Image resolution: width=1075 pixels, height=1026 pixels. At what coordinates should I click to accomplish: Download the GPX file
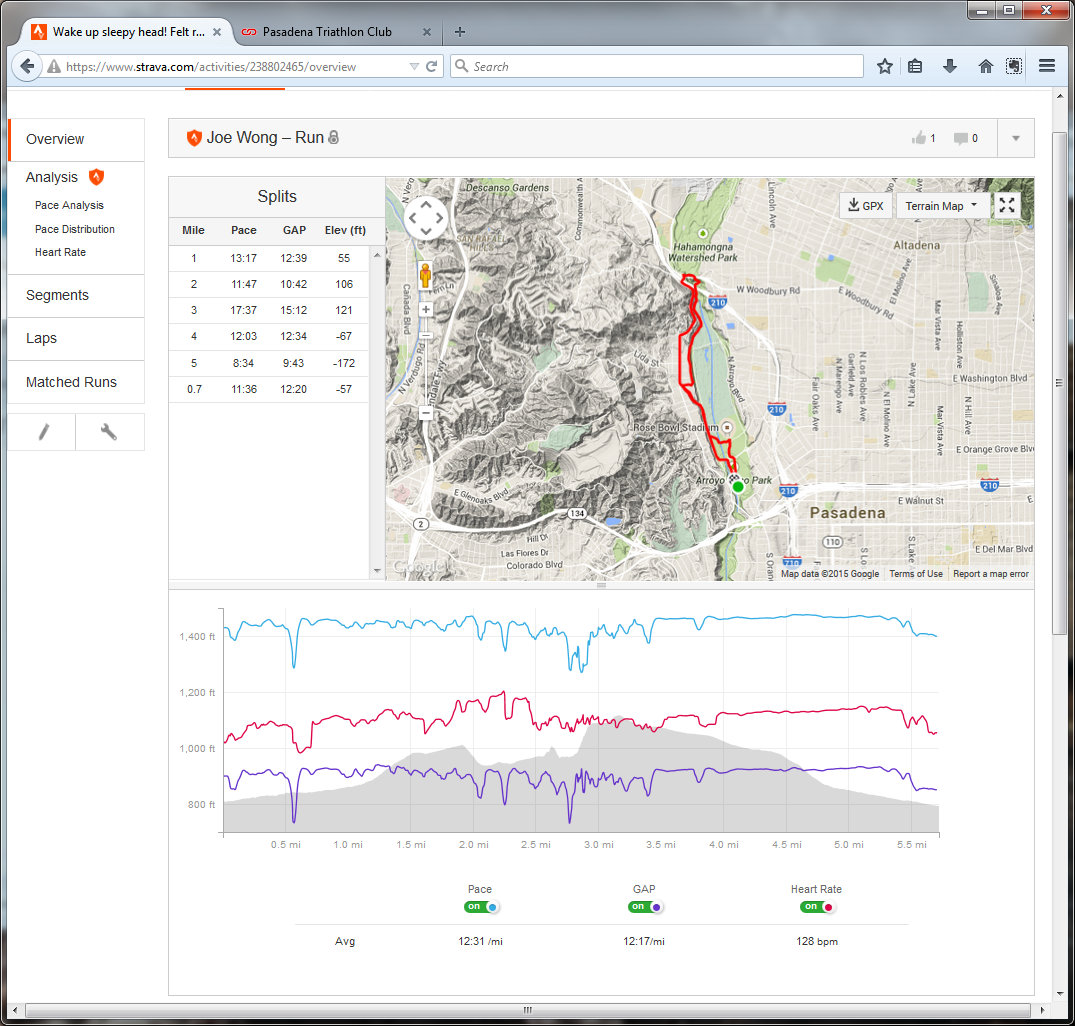[865, 206]
